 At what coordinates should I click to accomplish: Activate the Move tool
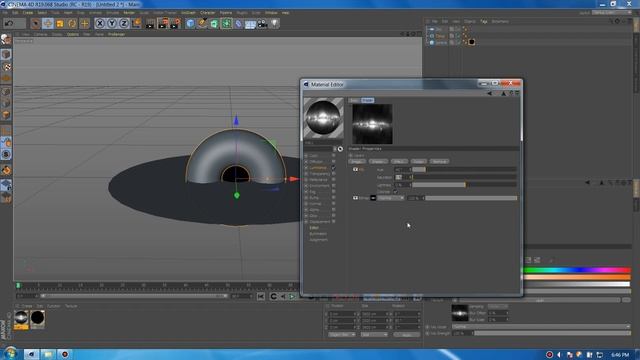click(x=48, y=24)
